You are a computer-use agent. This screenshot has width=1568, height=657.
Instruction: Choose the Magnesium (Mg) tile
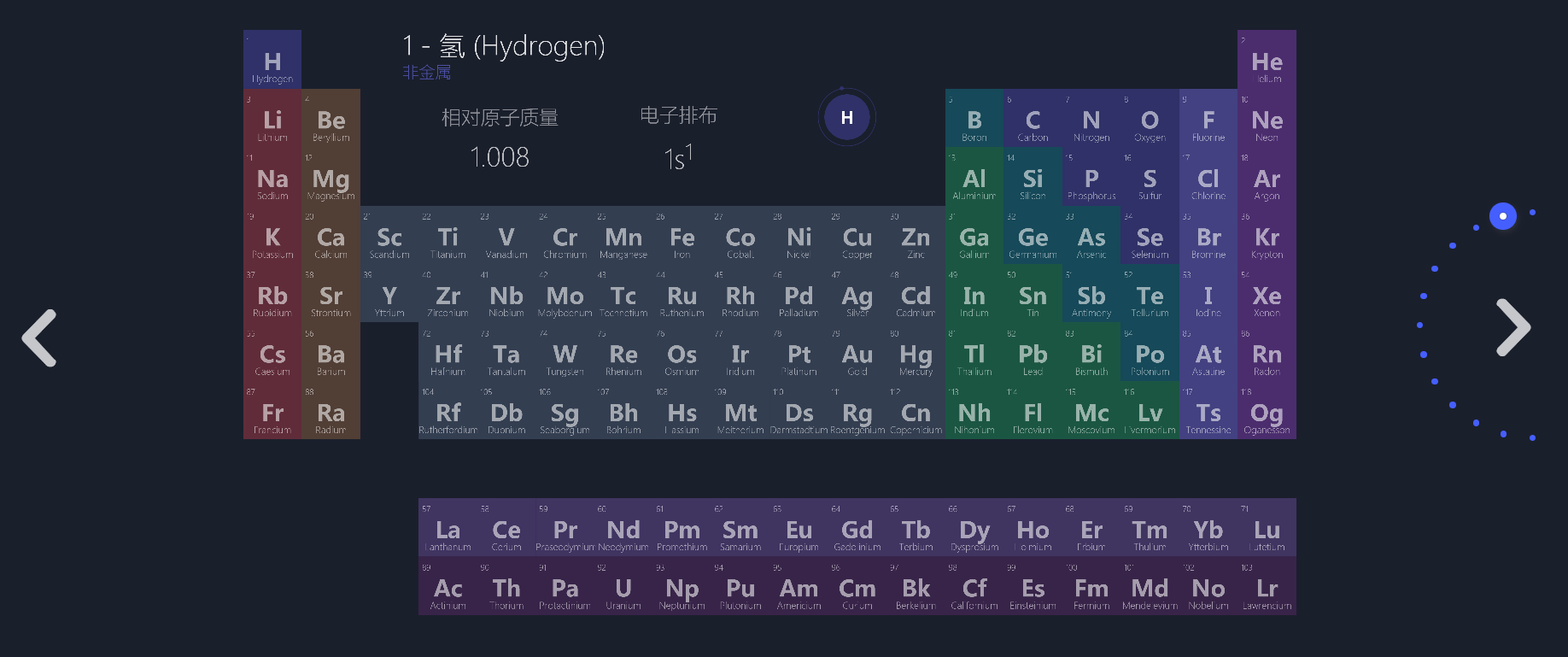[331, 177]
